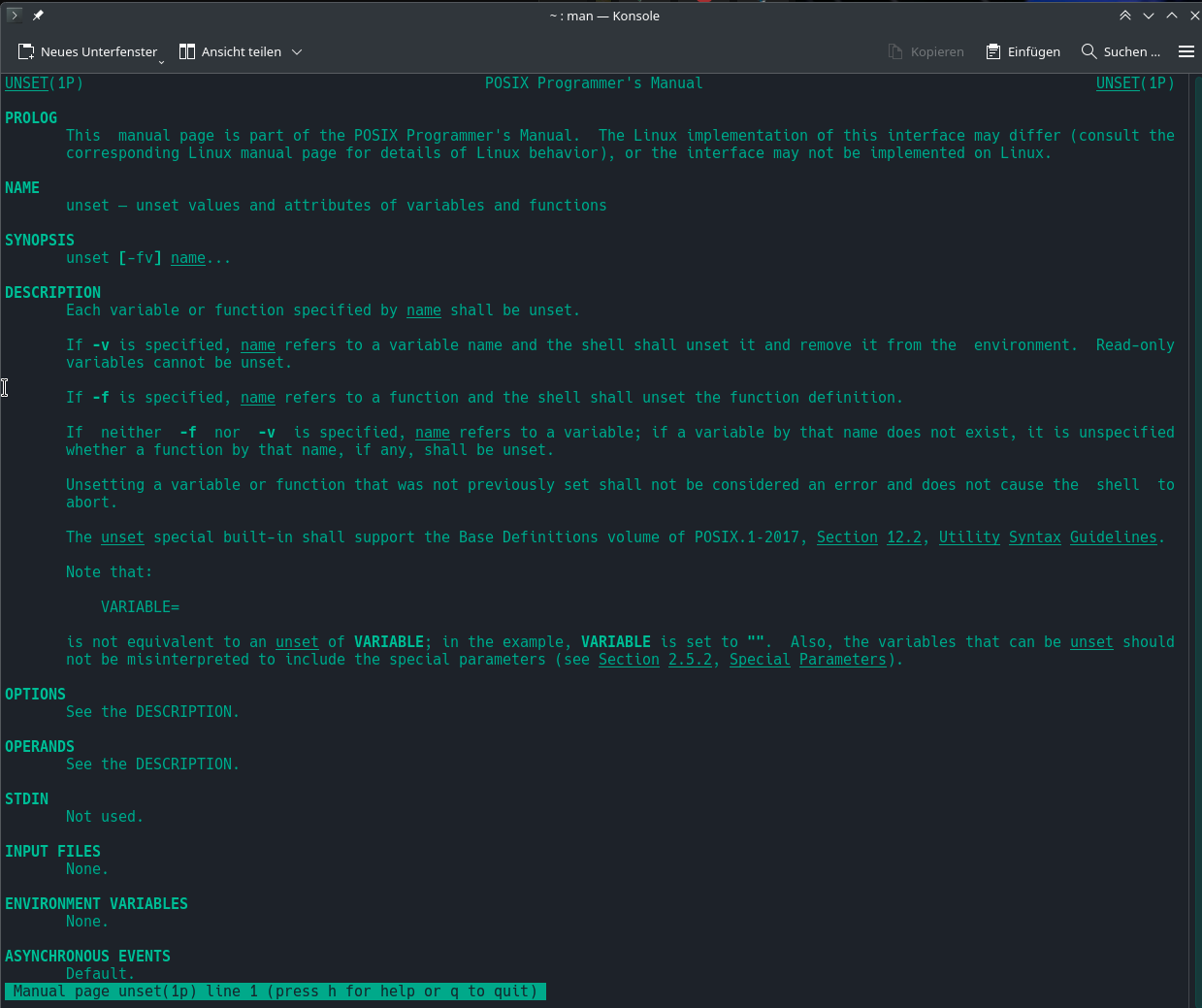The image size is (1202, 1008).
Task: Click the 'Section 2.5.2' underlined reference
Action: click(x=655, y=660)
